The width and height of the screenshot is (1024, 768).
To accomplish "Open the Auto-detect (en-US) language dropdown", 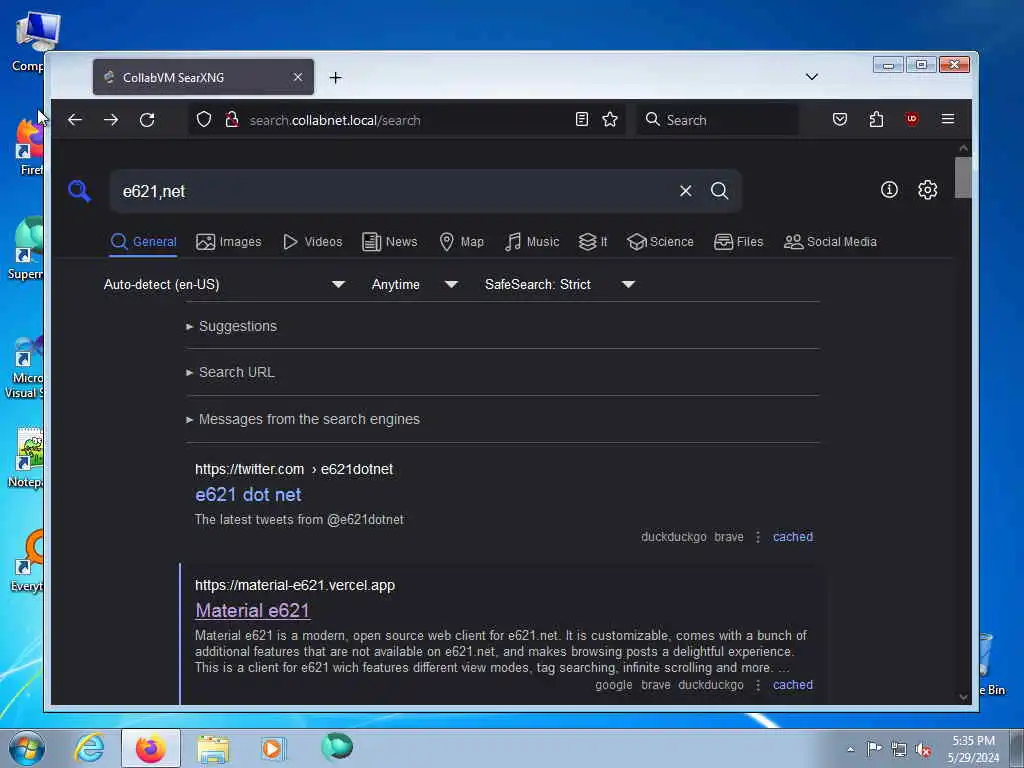I will tap(224, 285).
